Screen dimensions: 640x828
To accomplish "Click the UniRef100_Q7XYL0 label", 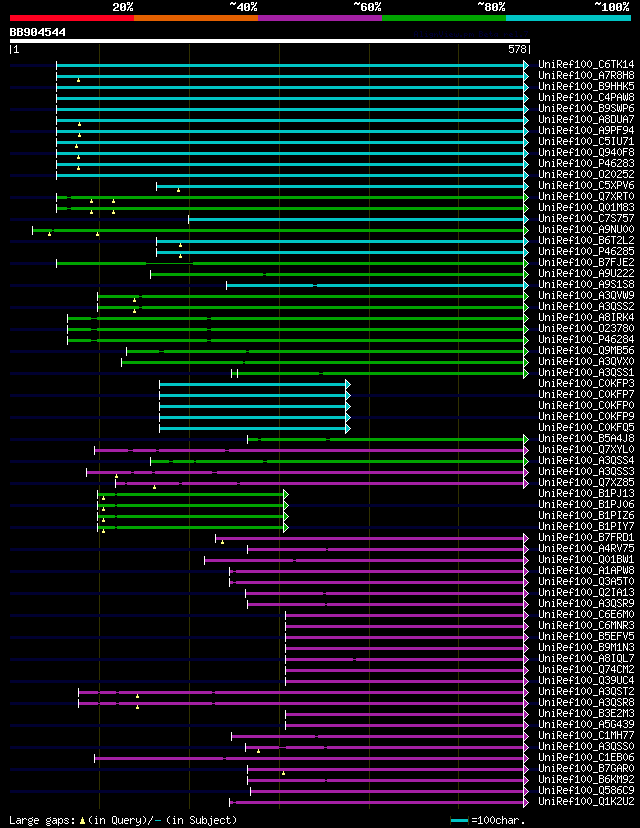I will click(586, 449).
